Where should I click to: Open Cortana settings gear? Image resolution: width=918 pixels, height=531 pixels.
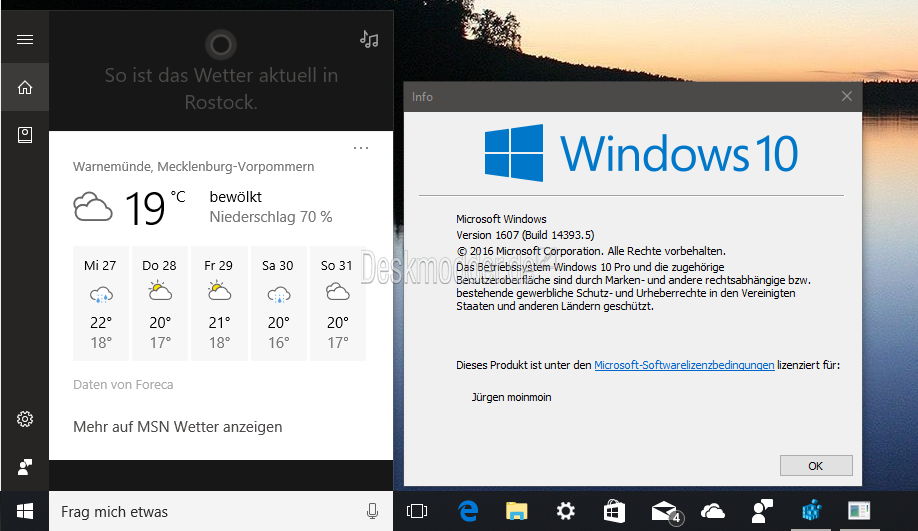coord(25,419)
